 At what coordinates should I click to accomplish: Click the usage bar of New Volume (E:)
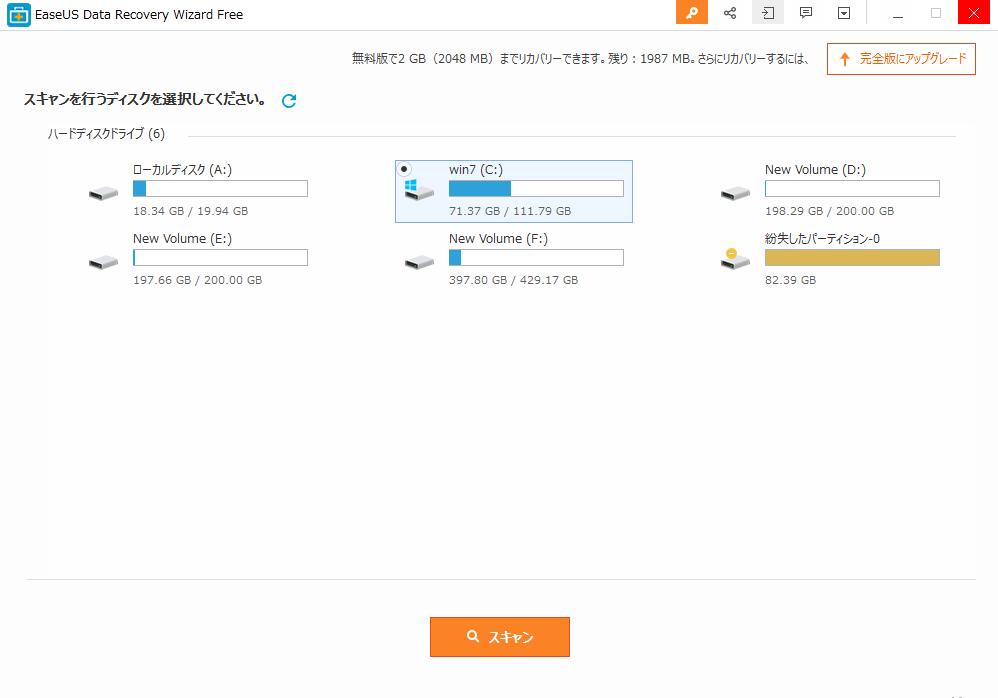220,257
